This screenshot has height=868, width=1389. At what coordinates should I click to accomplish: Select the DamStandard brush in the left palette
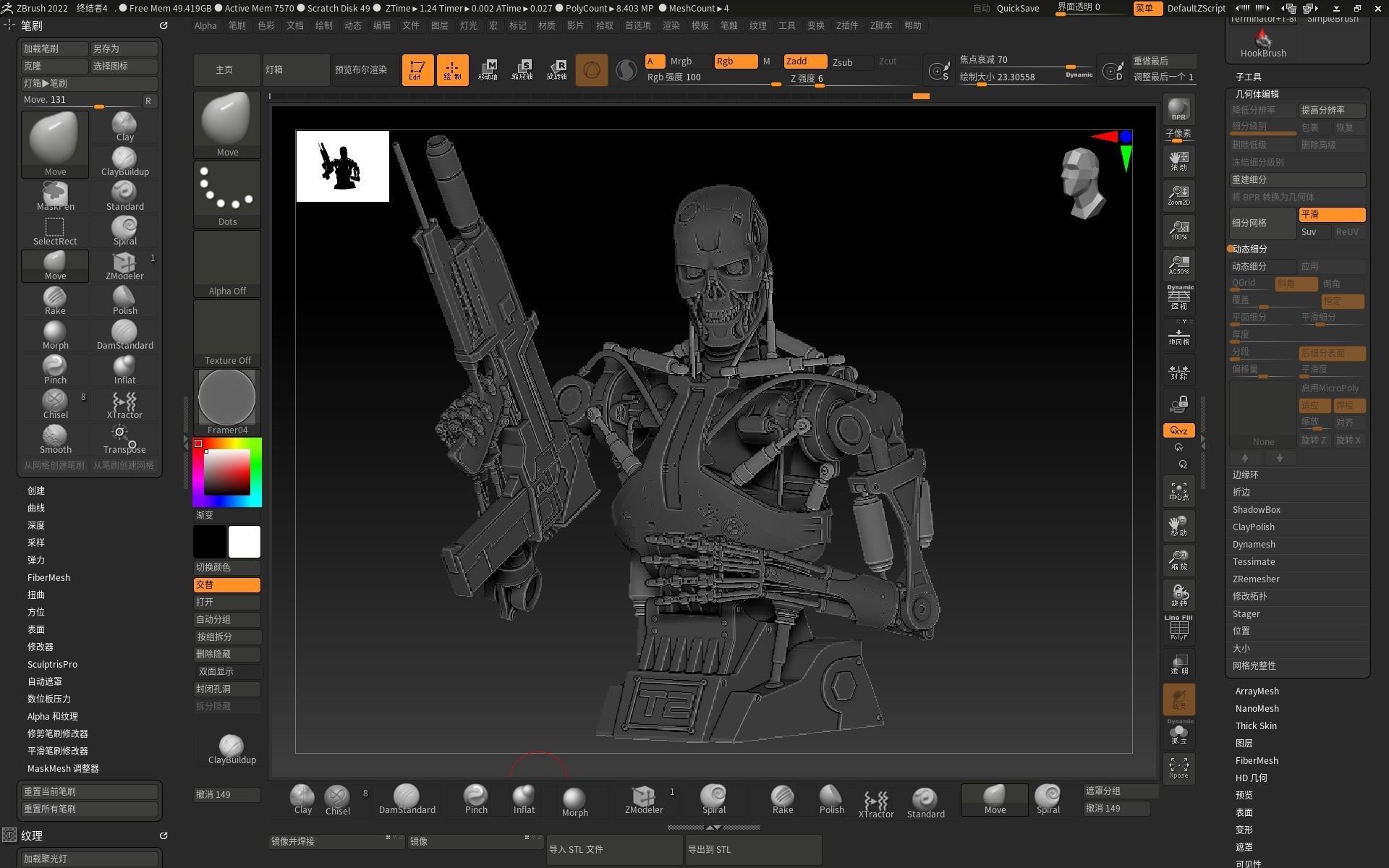[x=124, y=336]
